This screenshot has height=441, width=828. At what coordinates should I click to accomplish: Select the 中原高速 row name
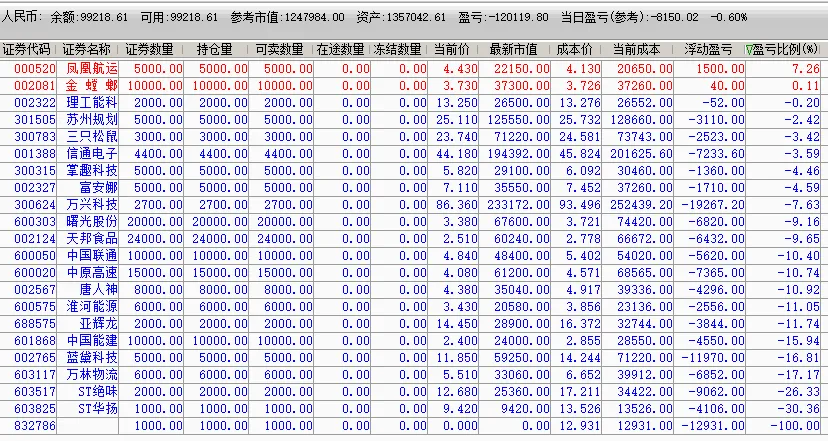pyautogui.click(x=92, y=273)
